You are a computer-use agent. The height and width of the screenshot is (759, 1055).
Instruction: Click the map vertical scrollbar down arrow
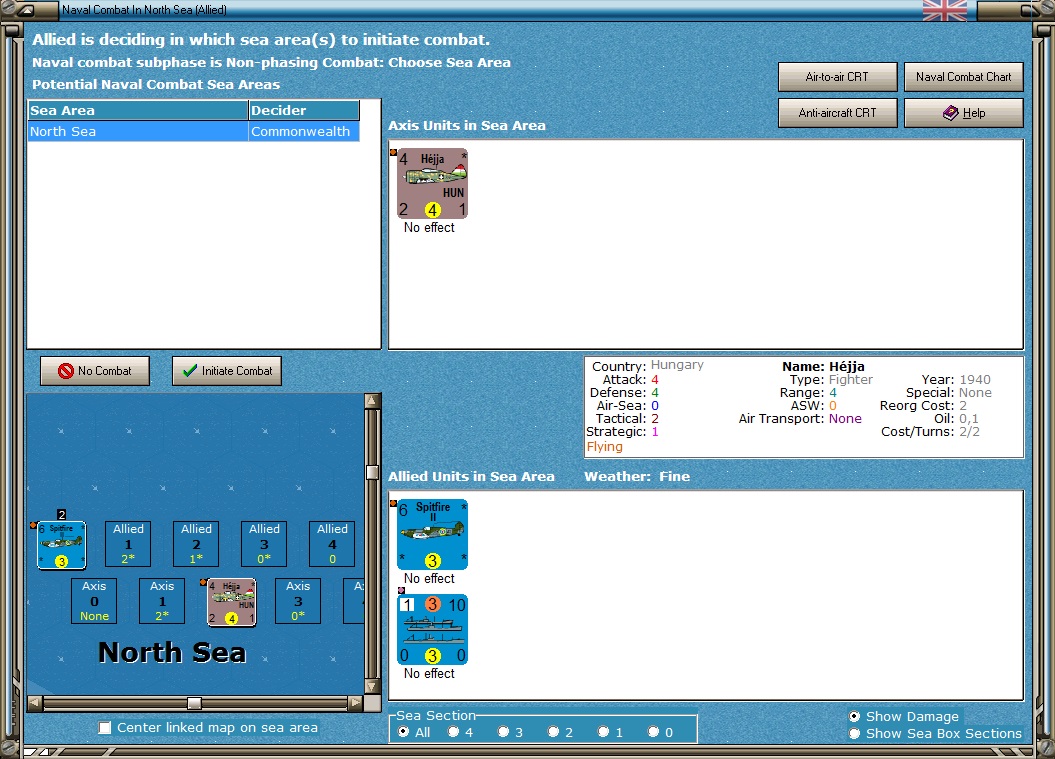tap(372, 686)
